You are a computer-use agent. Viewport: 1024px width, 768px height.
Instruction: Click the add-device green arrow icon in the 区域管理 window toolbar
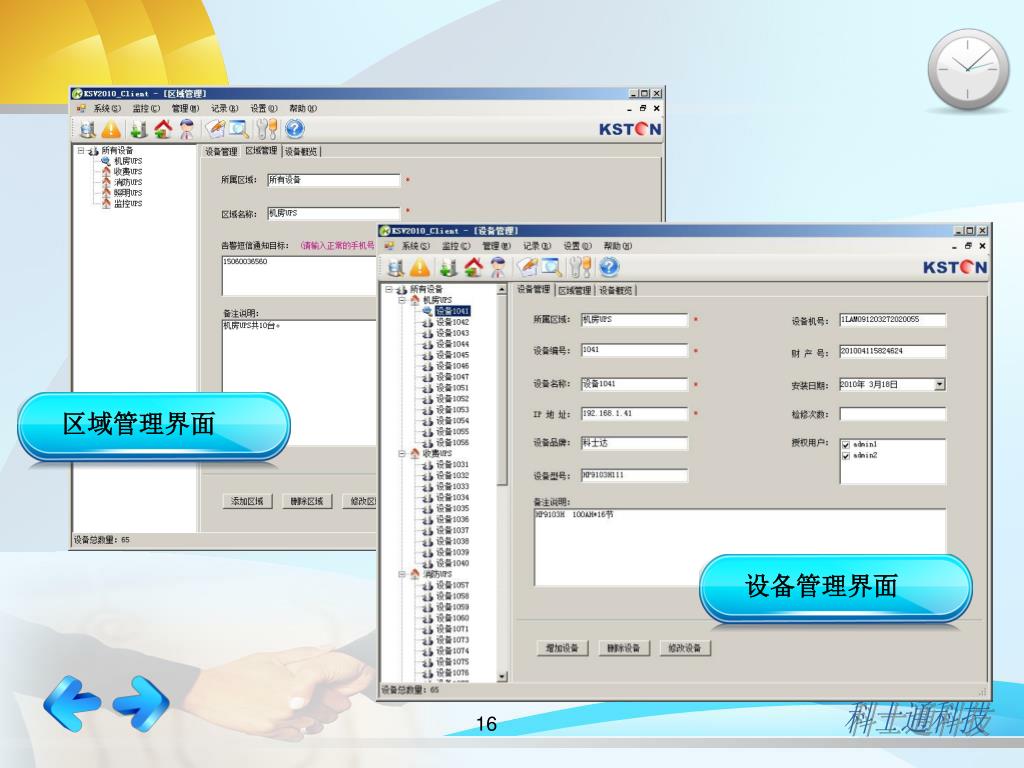click(x=138, y=129)
